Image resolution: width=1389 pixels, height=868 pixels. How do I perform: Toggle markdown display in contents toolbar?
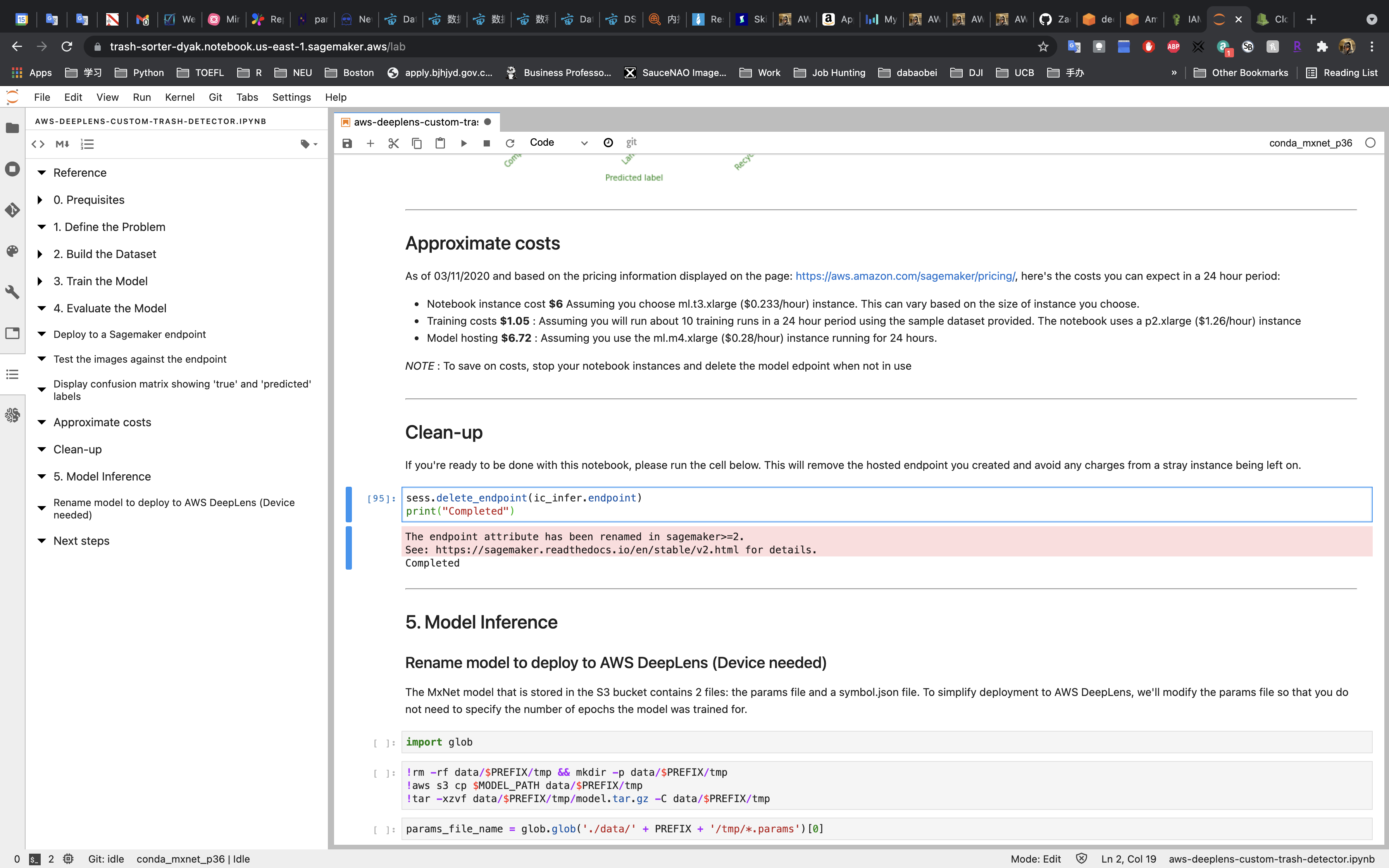click(62, 144)
